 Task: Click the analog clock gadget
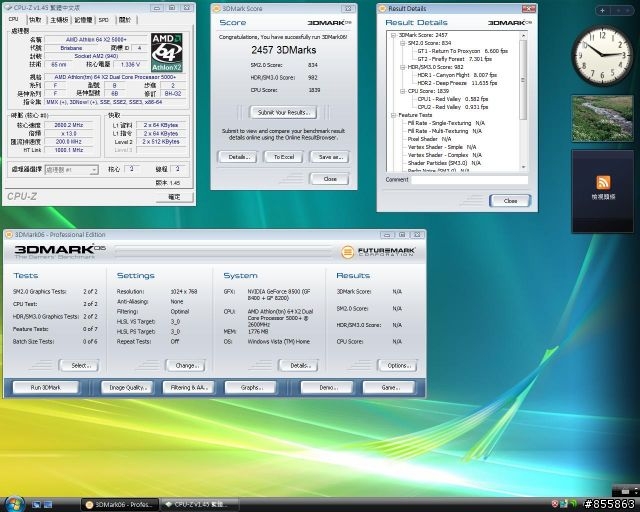coord(602,55)
